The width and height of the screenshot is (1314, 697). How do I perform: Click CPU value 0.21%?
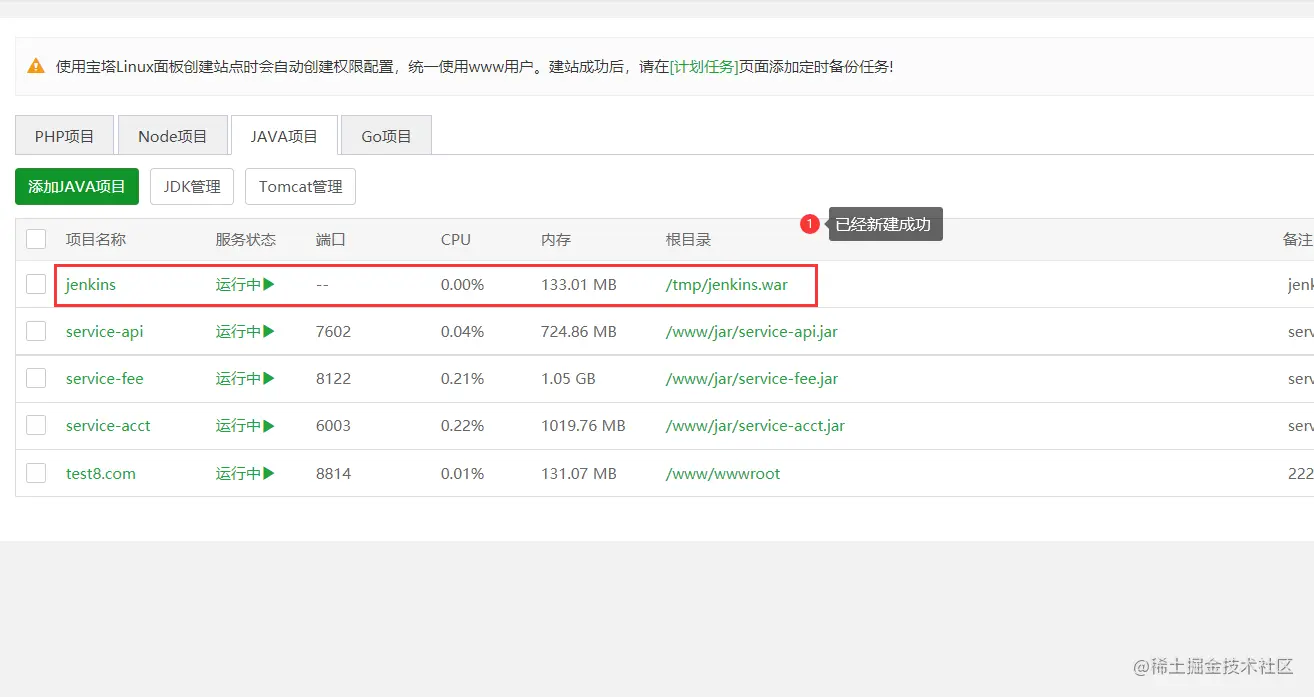tap(462, 378)
